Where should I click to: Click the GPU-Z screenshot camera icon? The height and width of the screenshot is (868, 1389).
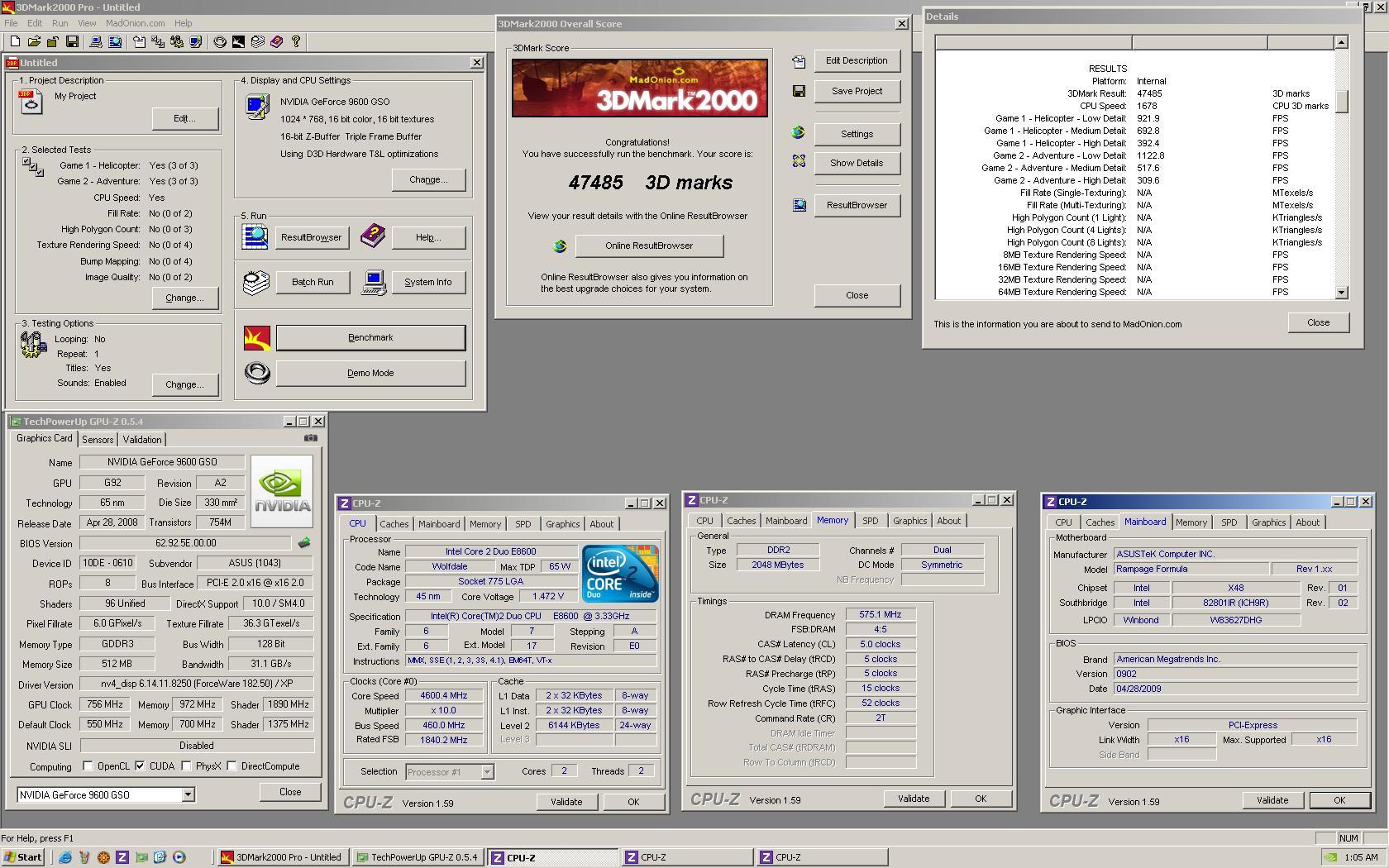[311, 438]
